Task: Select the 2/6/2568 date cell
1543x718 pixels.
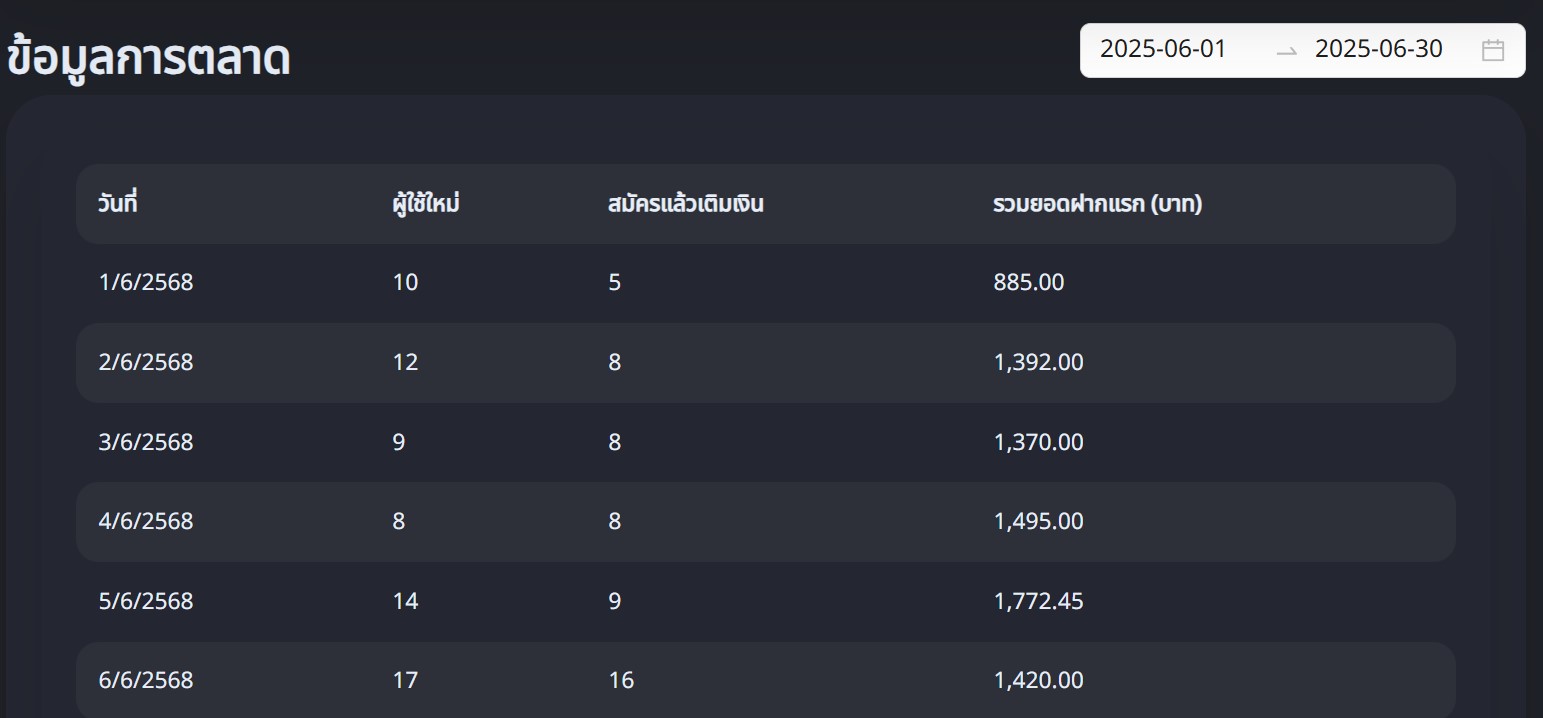Action: pos(146,362)
